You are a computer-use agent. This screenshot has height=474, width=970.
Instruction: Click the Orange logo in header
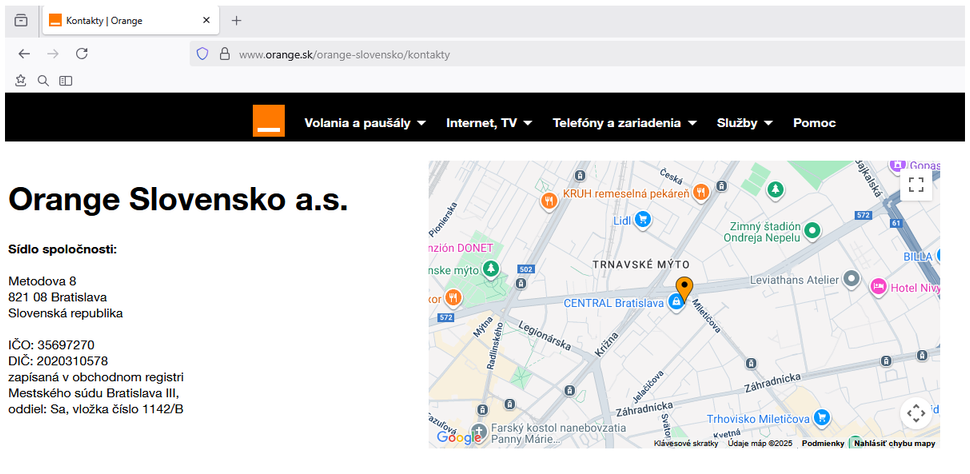point(268,120)
